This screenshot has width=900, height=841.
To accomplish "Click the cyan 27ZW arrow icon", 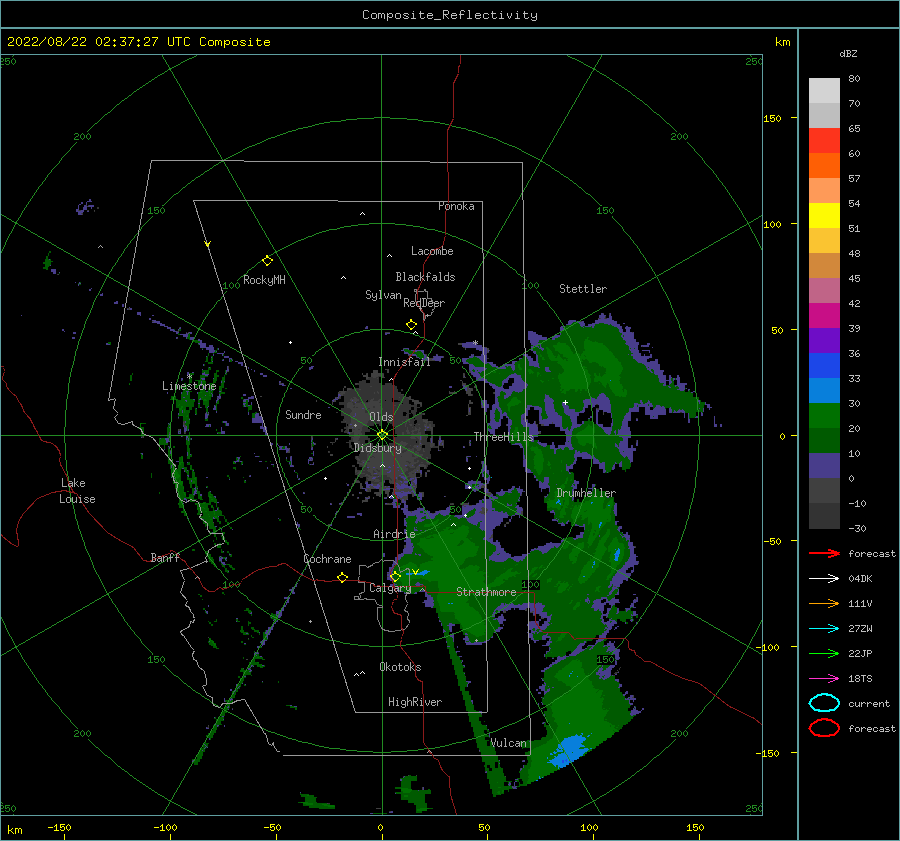I will [824, 629].
